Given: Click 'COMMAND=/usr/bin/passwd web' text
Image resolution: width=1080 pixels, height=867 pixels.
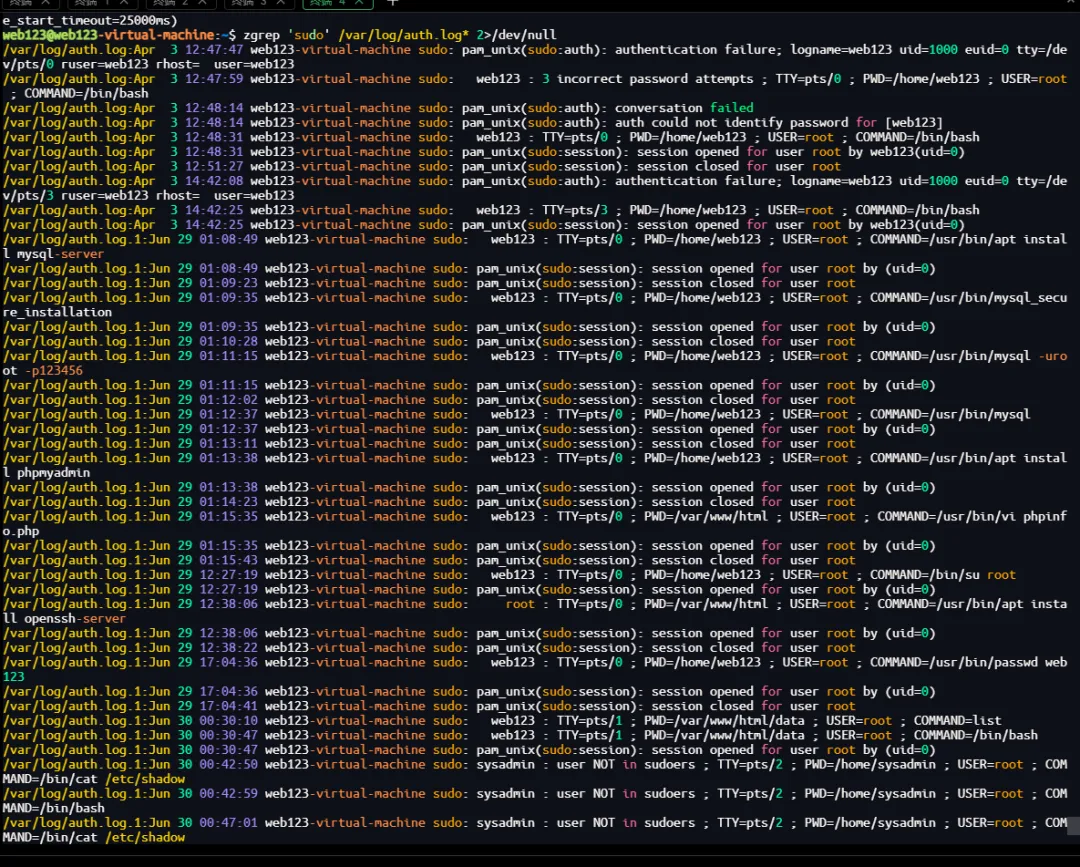Looking at the screenshot, I should click(x=968, y=662).
